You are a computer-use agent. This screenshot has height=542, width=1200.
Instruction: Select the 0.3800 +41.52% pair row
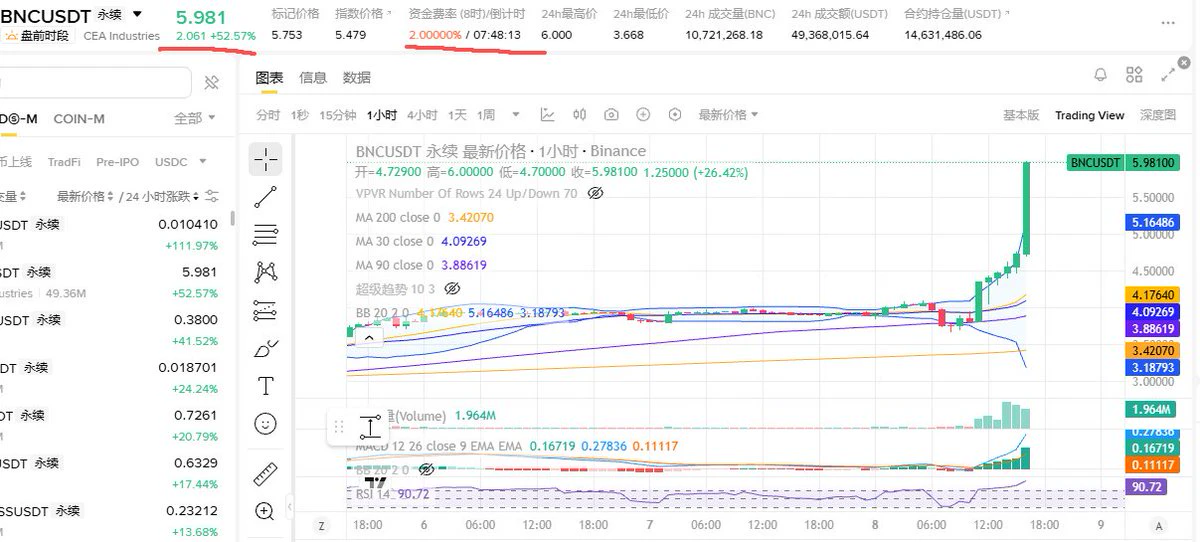click(115, 329)
